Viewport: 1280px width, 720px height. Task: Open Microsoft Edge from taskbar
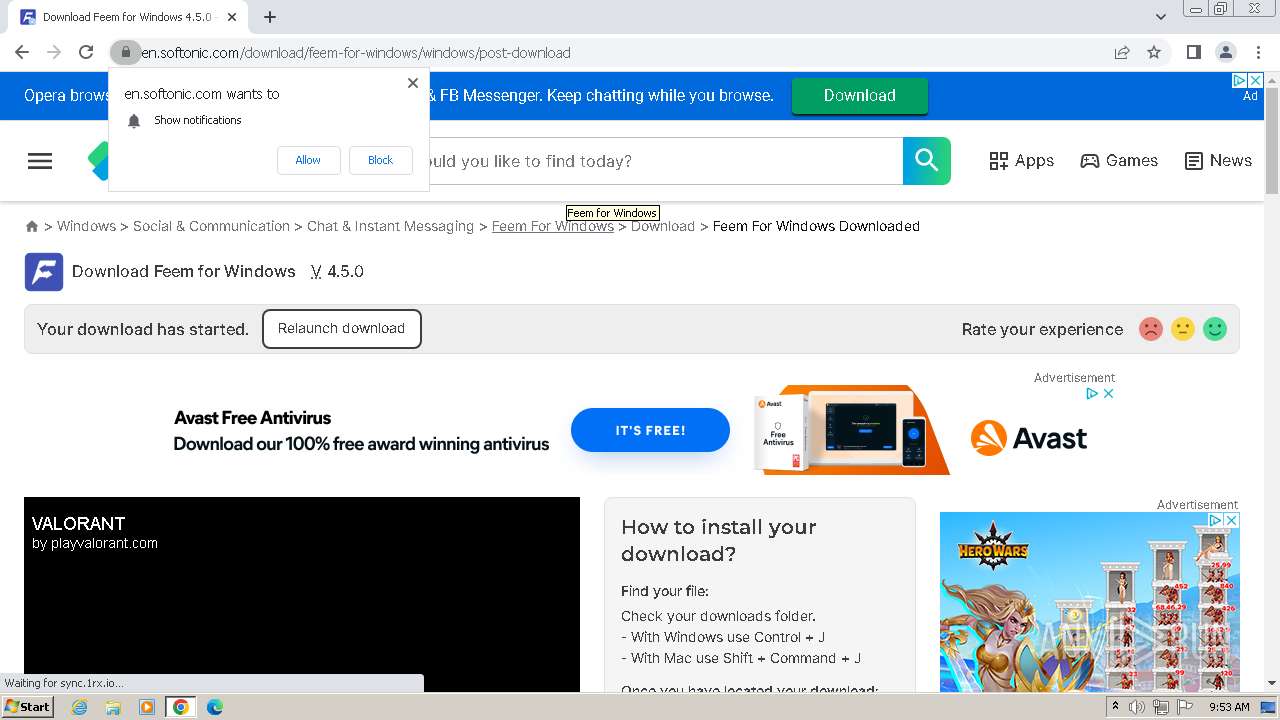[215, 707]
